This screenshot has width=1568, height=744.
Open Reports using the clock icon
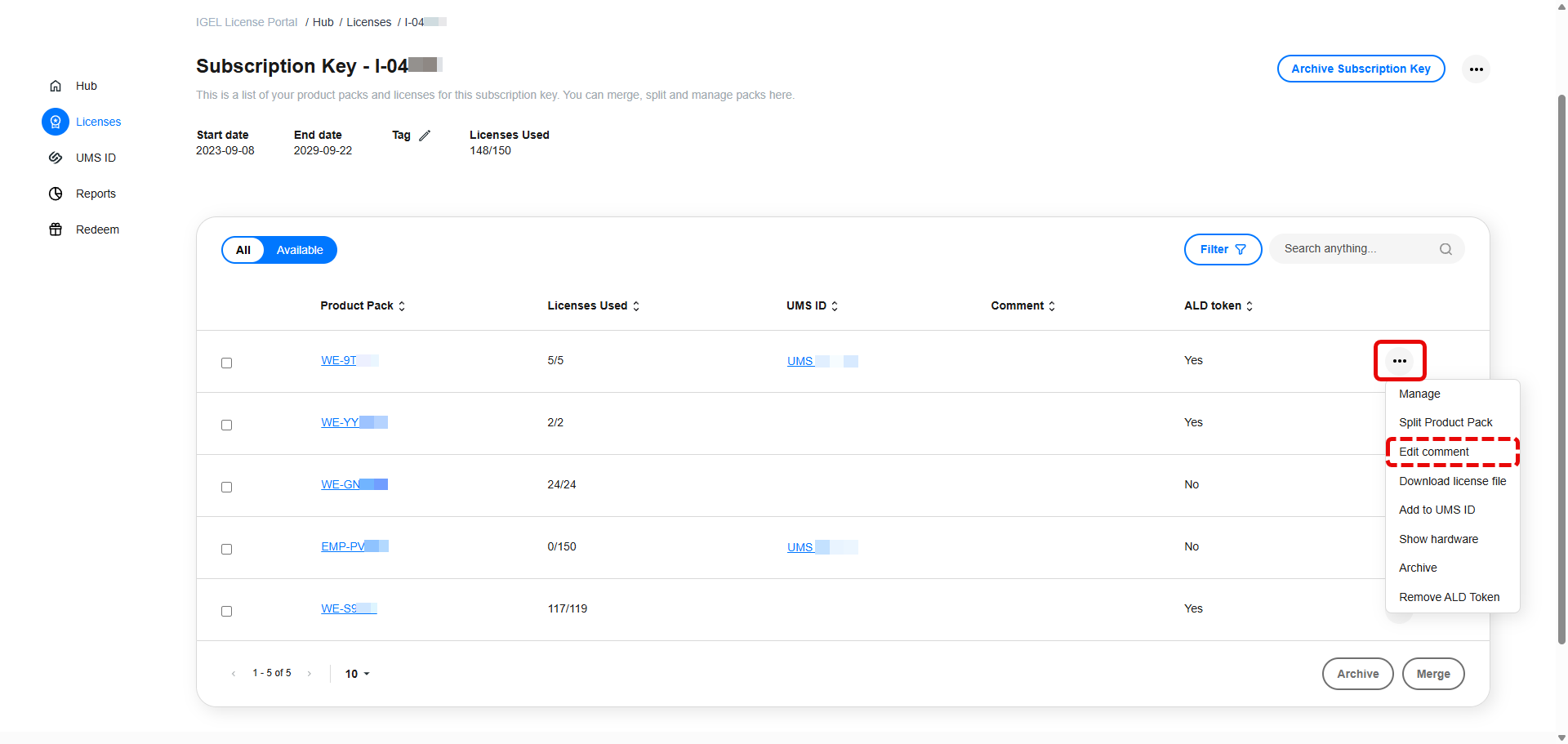coord(55,194)
